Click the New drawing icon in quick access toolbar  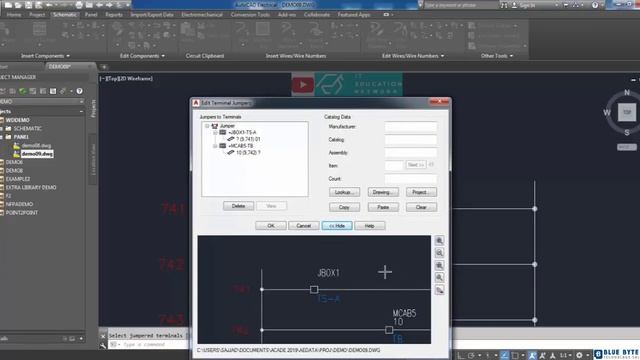point(8,5)
